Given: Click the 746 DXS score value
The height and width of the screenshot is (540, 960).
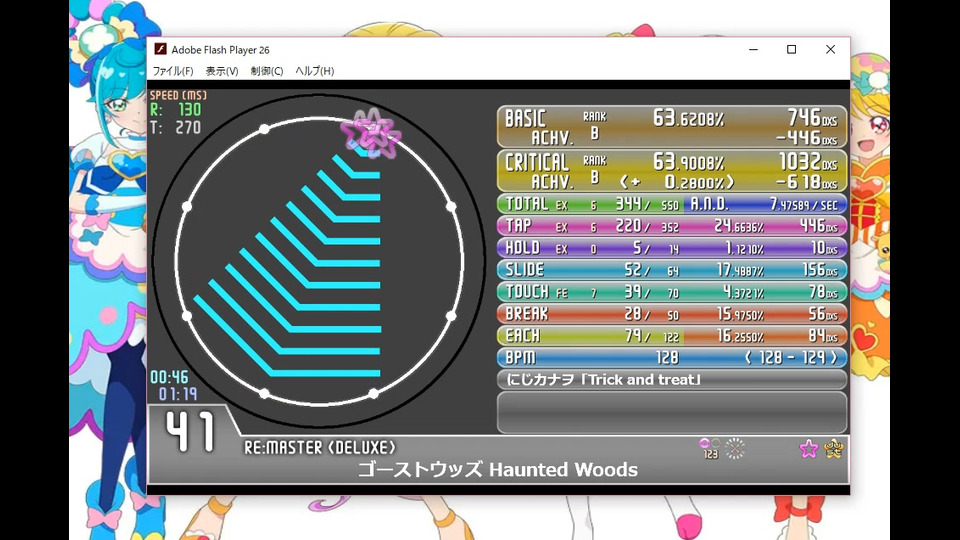Looking at the screenshot, I should click(812, 118).
